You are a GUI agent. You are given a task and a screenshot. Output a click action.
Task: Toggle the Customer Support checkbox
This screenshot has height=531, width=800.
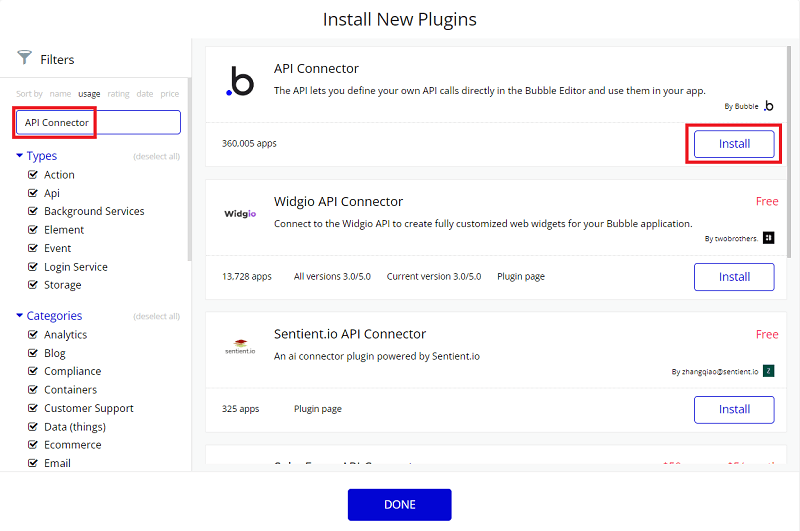tap(33, 408)
